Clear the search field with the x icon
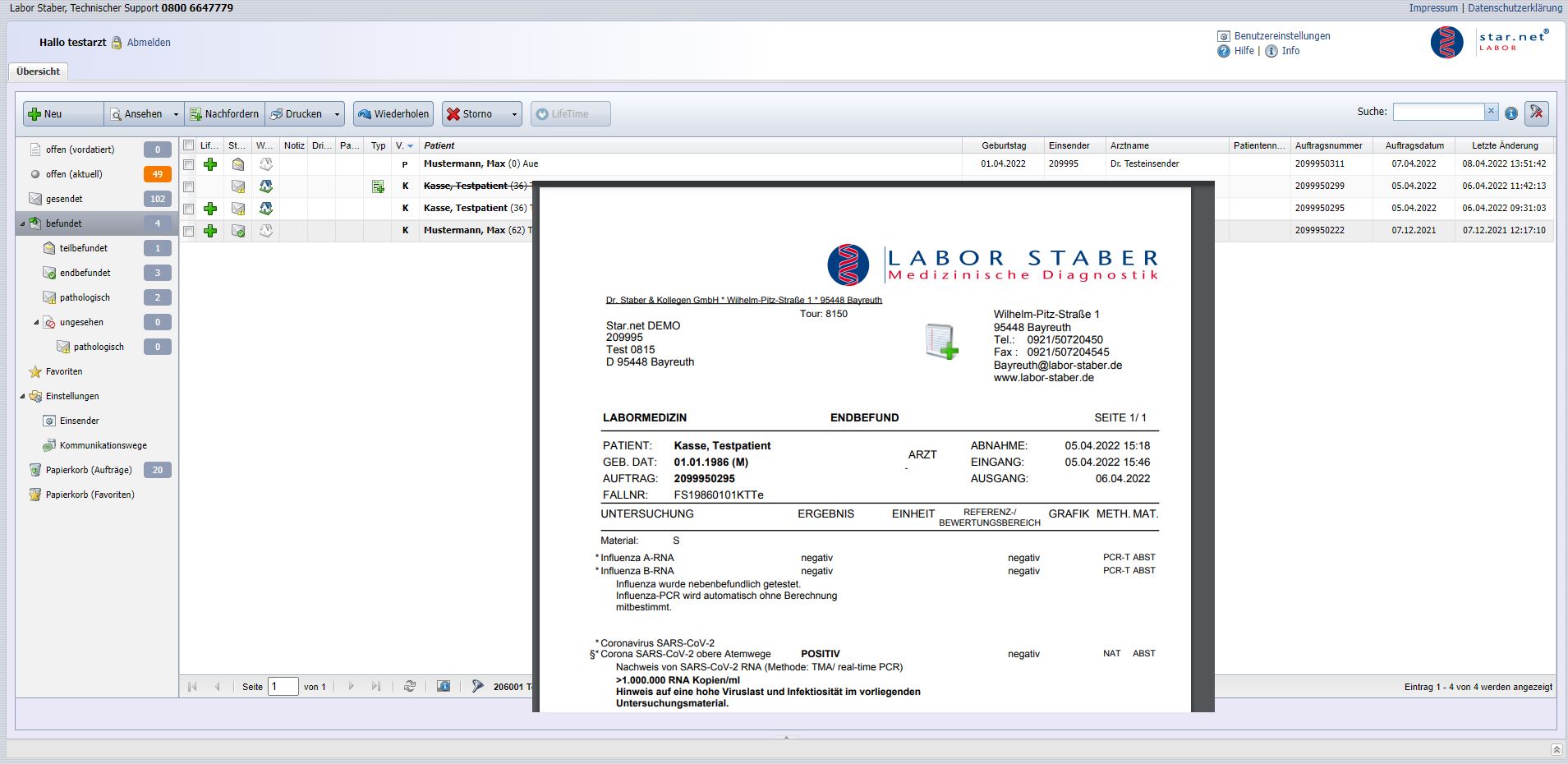The width and height of the screenshot is (1568, 764). (x=1492, y=111)
